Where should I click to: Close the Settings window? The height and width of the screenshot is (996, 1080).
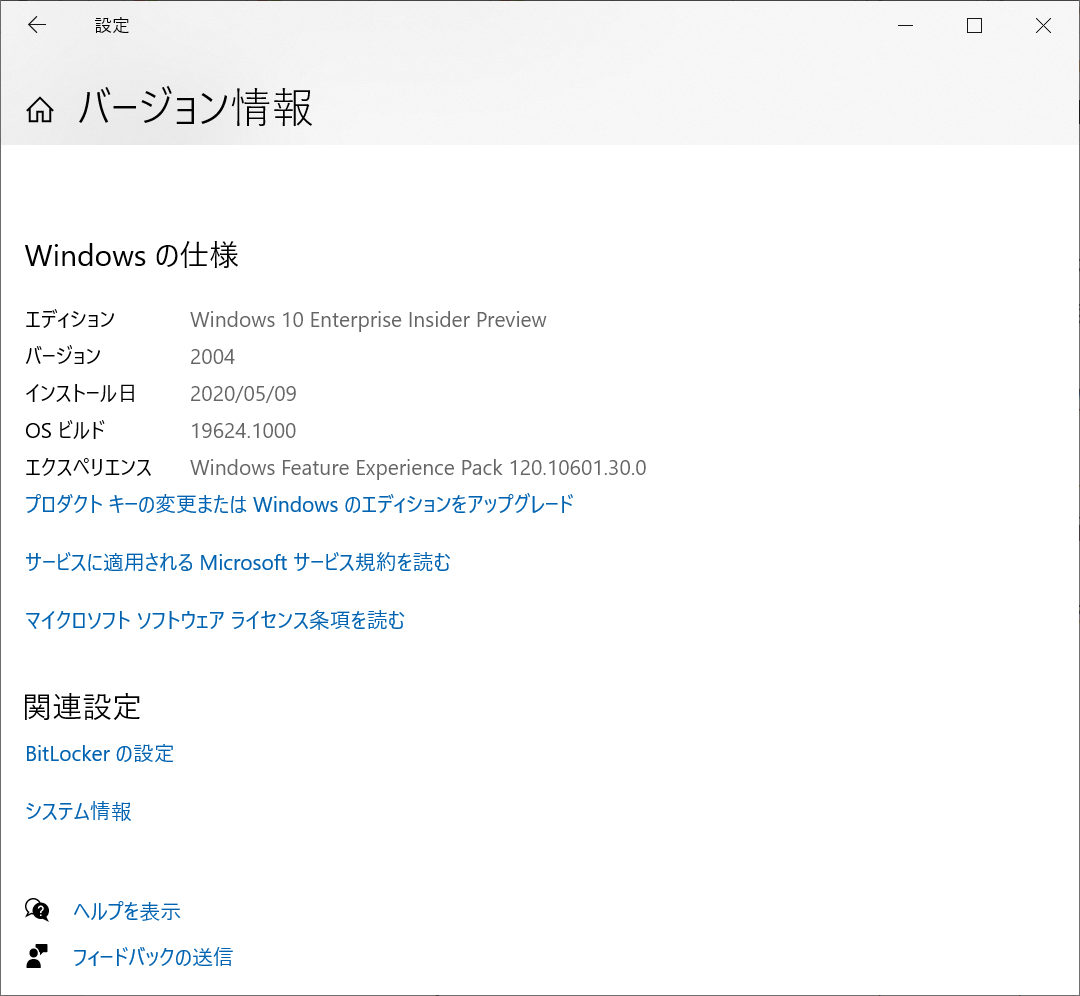pos(1043,25)
